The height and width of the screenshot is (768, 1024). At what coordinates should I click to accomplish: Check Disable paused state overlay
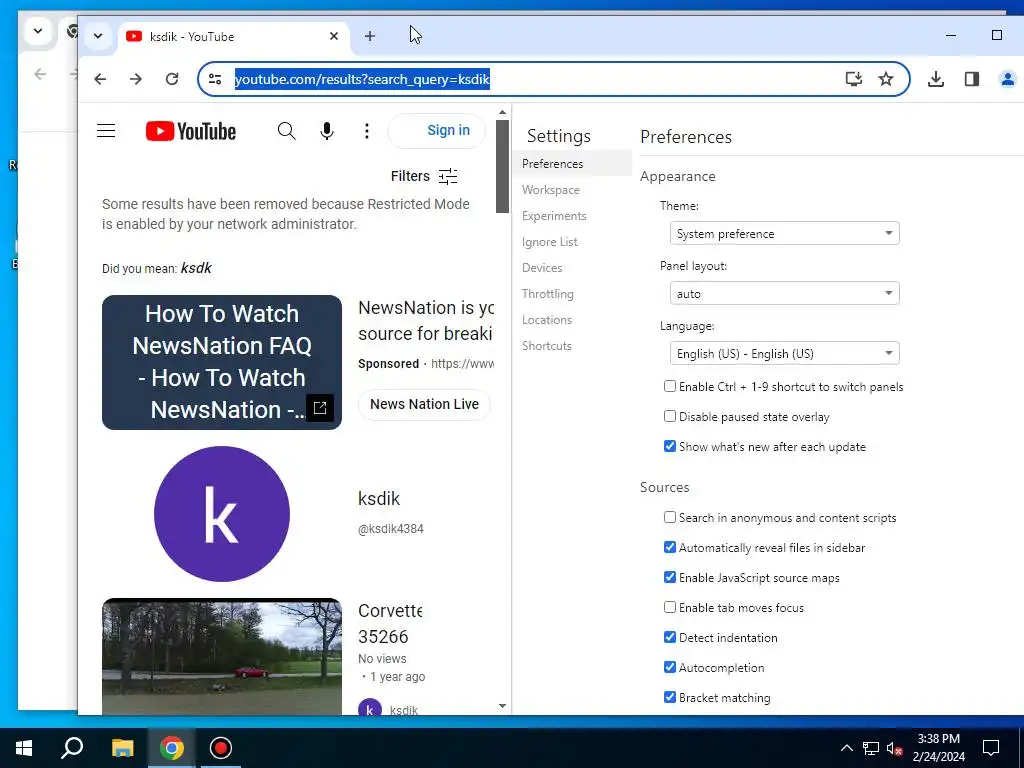[x=669, y=416]
